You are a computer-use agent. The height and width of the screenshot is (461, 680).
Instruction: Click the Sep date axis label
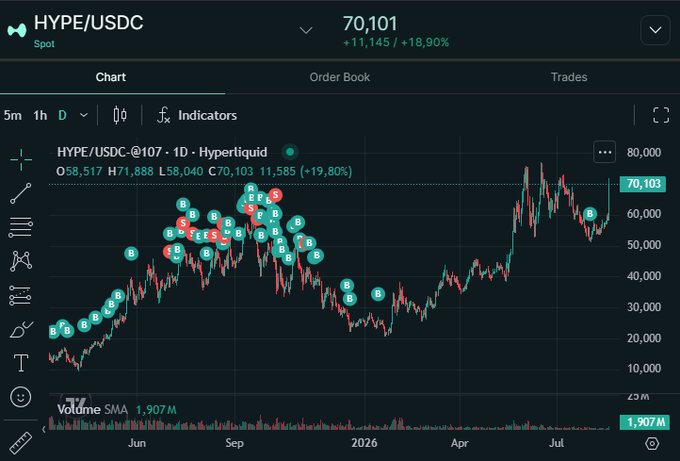(235, 443)
